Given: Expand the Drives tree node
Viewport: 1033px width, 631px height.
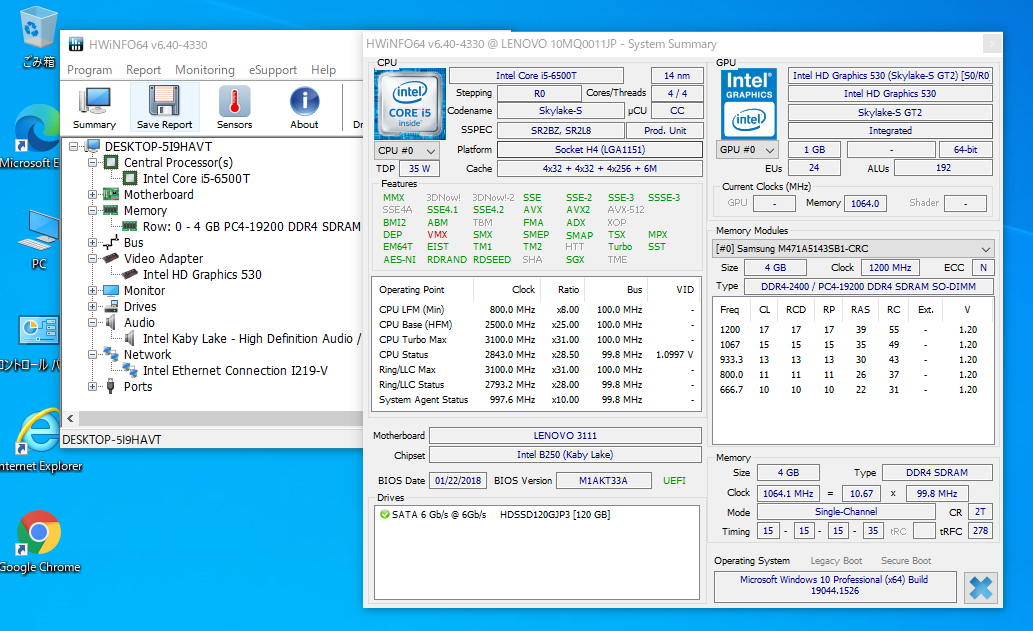Looking at the screenshot, I should 92,306.
